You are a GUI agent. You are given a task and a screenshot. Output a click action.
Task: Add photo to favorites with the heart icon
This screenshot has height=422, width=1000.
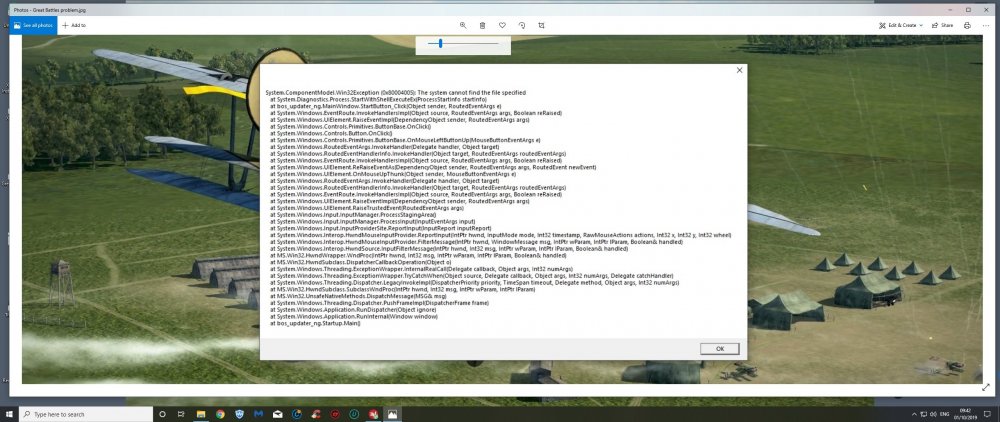[x=503, y=25]
